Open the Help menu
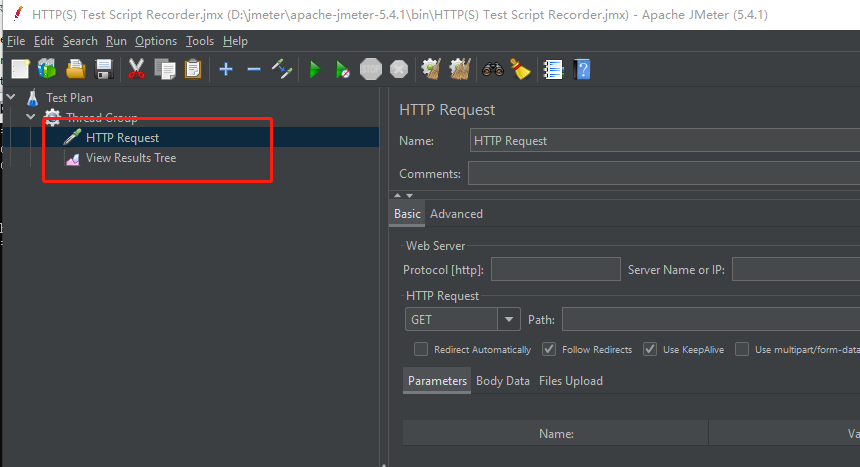The width and height of the screenshot is (860, 467). click(235, 41)
